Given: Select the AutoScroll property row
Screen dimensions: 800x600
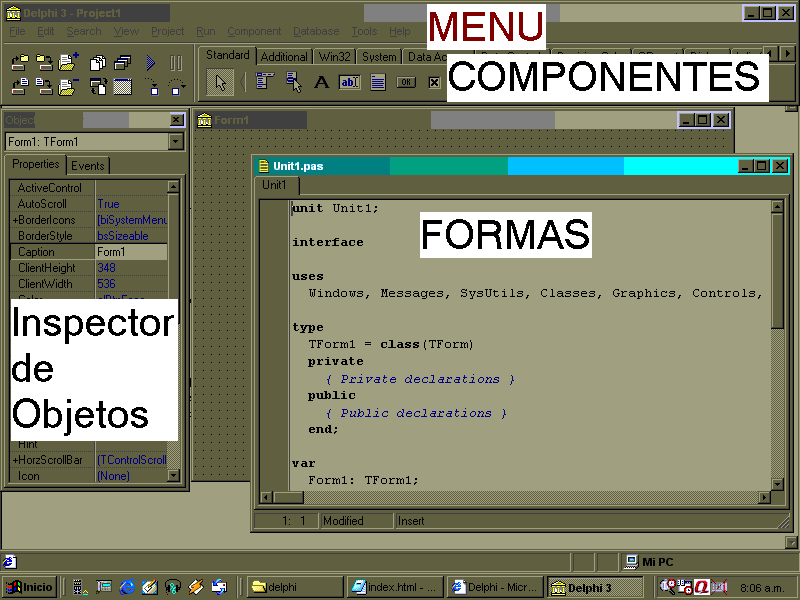Looking at the screenshot, I should point(89,204).
